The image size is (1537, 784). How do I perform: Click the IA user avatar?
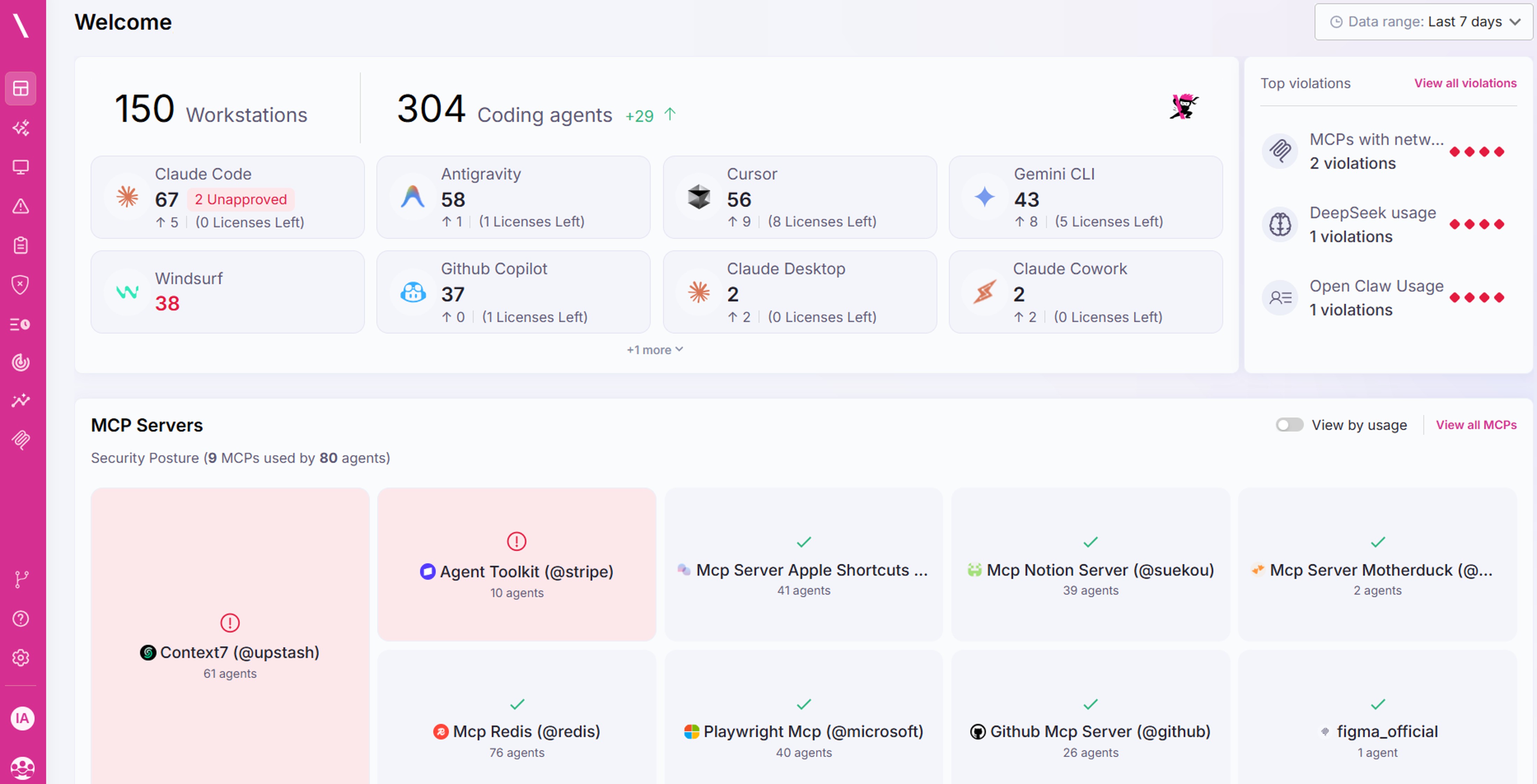click(22, 718)
